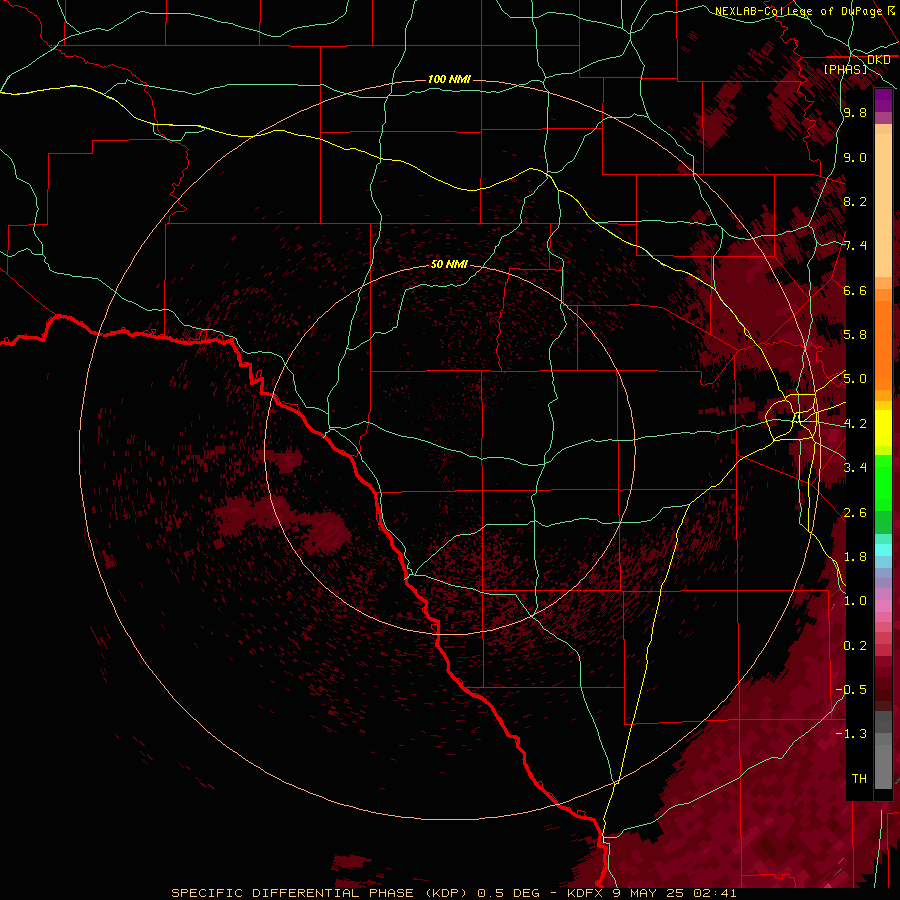
Task: Click the 100 NMI range ring label
Action: pyautogui.click(x=449, y=79)
